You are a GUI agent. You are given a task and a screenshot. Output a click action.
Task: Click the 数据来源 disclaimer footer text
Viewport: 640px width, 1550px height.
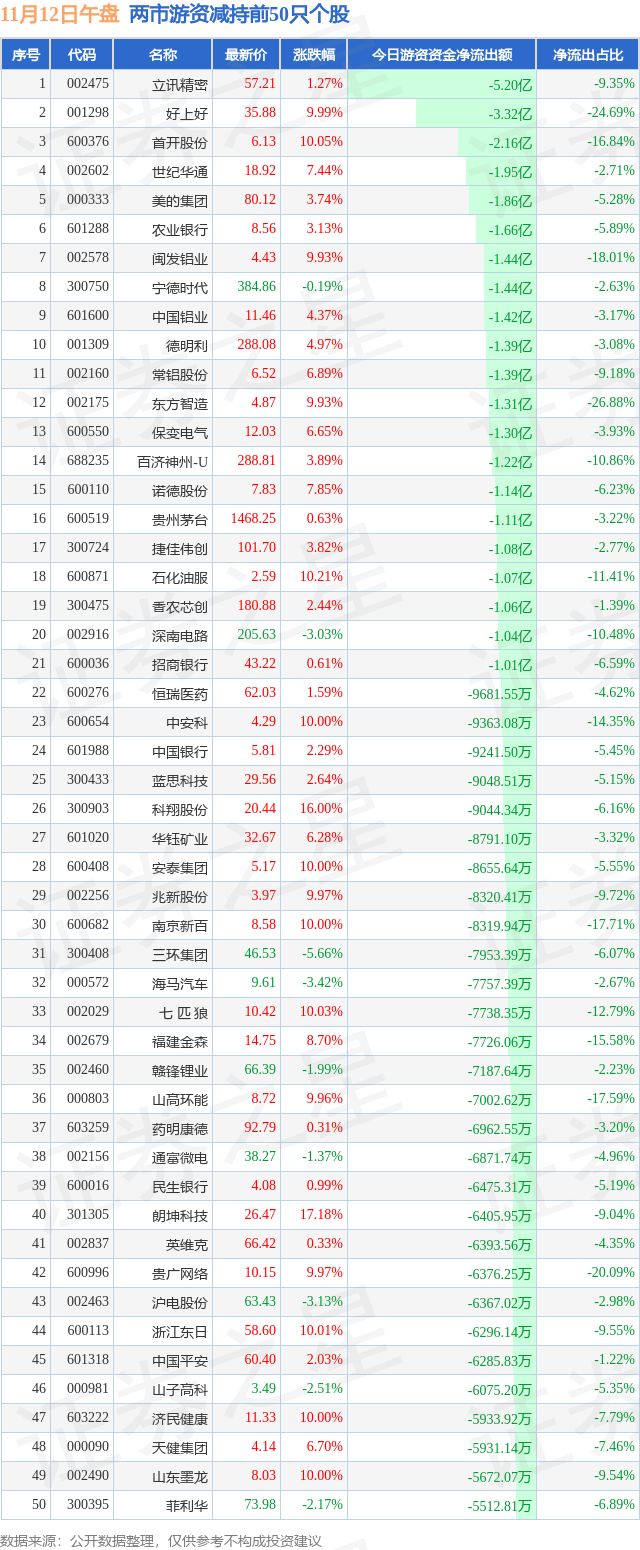tap(161, 1541)
